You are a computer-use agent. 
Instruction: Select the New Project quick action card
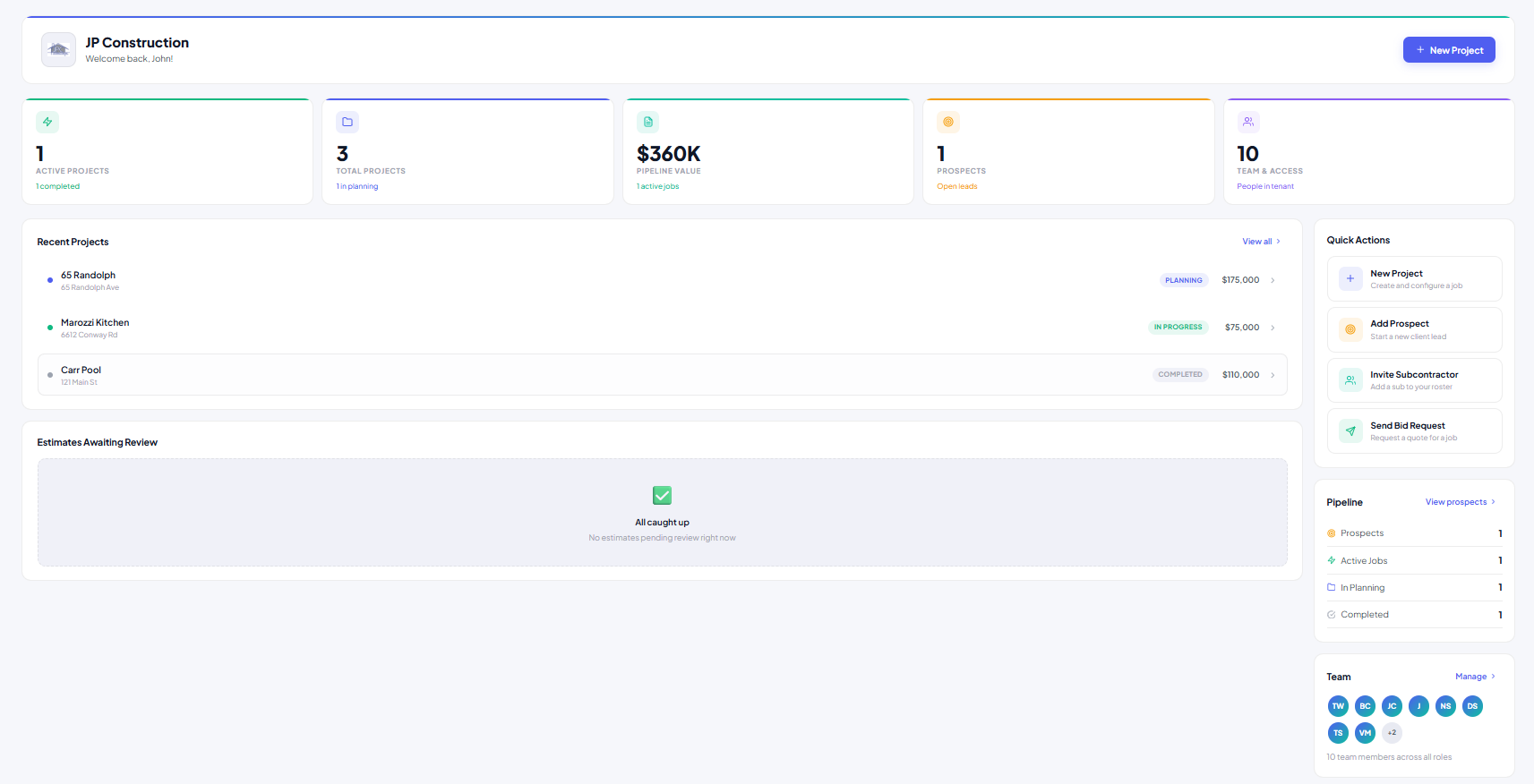[1414, 279]
